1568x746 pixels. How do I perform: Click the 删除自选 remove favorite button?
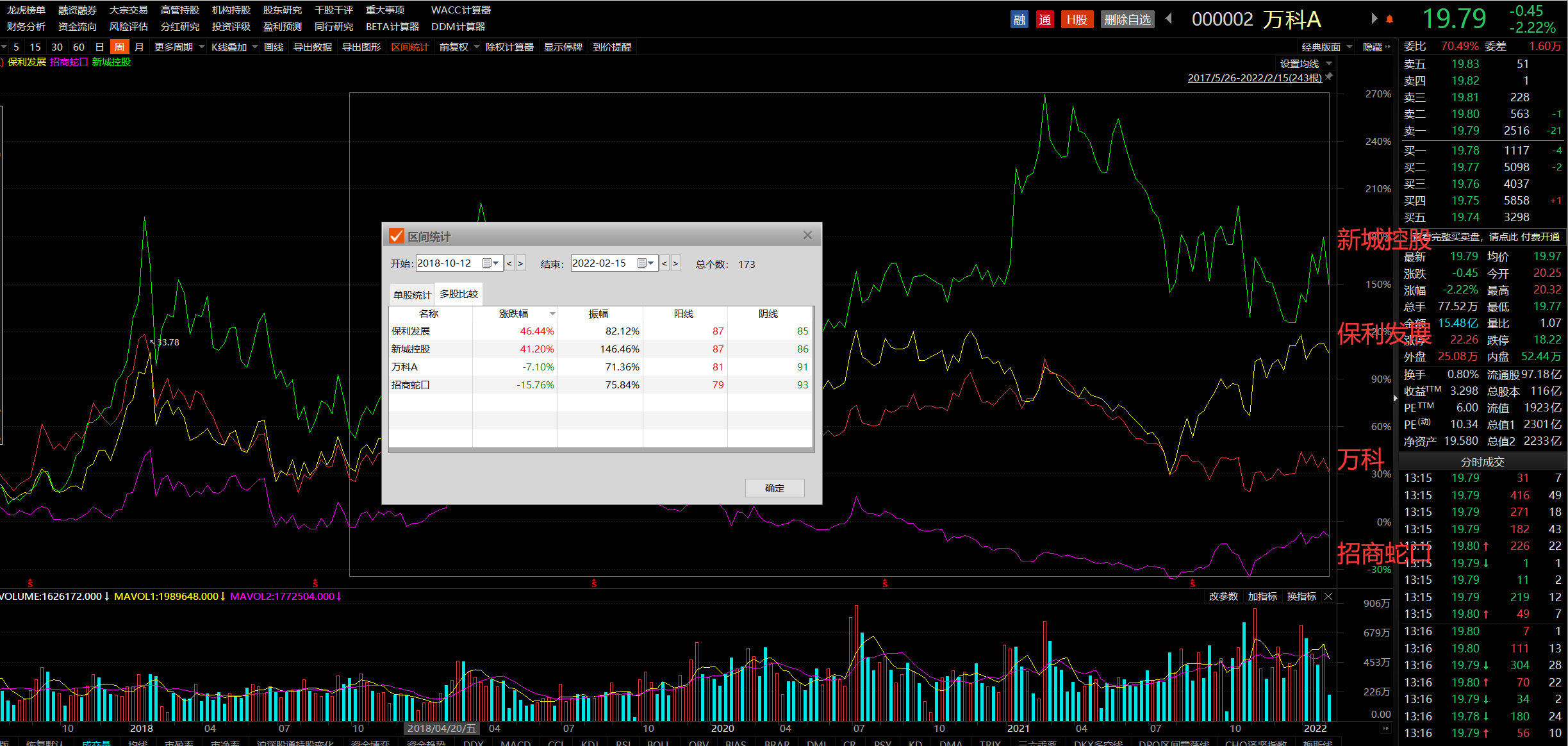point(1127,19)
